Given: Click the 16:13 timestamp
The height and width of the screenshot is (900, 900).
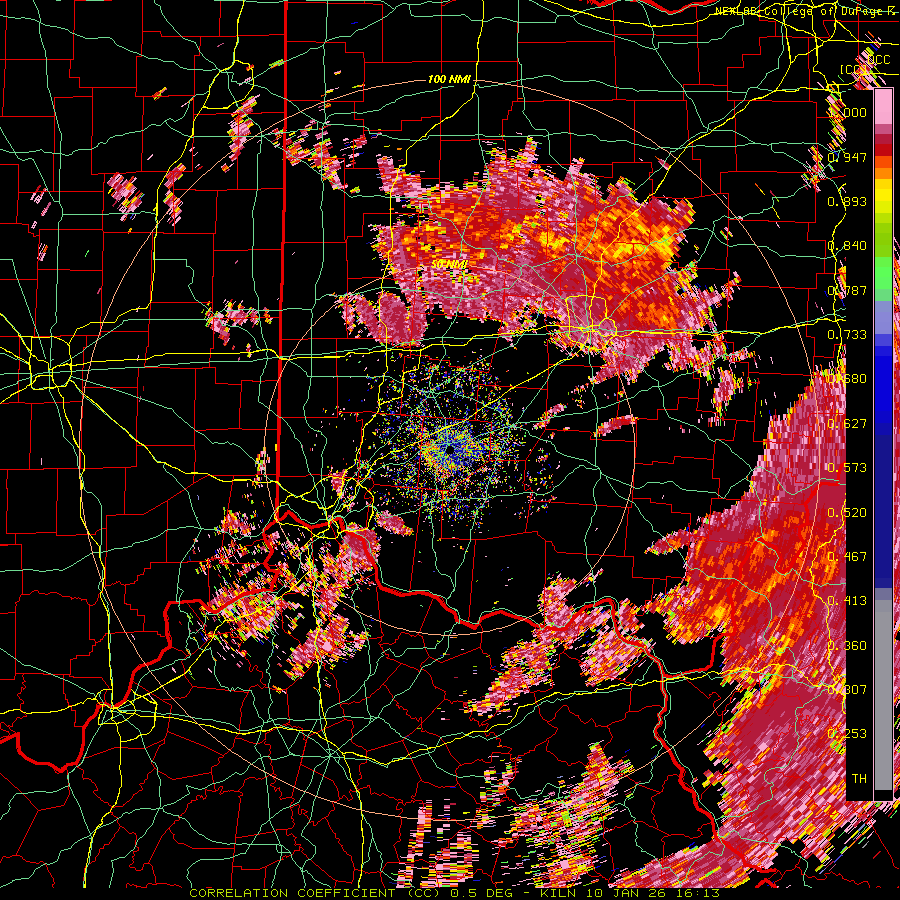Looking at the screenshot, I should pyautogui.click(x=696, y=893).
